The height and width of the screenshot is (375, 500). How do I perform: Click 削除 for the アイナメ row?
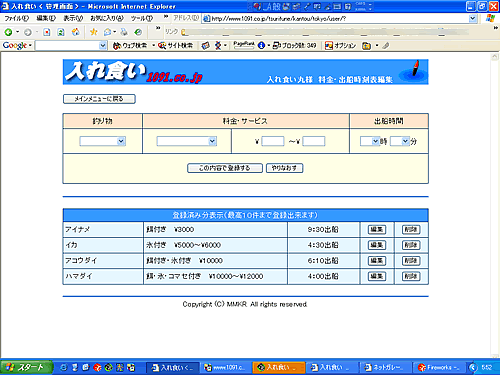click(x=411, y=230)
